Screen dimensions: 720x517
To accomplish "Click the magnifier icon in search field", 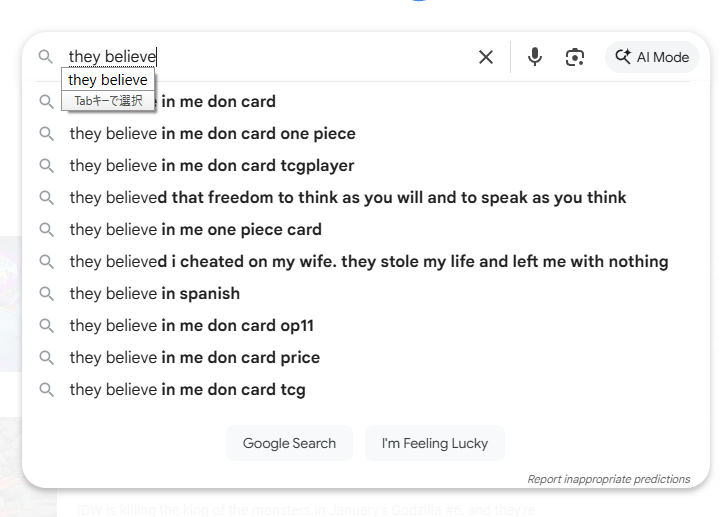I will tap(46, 57).
